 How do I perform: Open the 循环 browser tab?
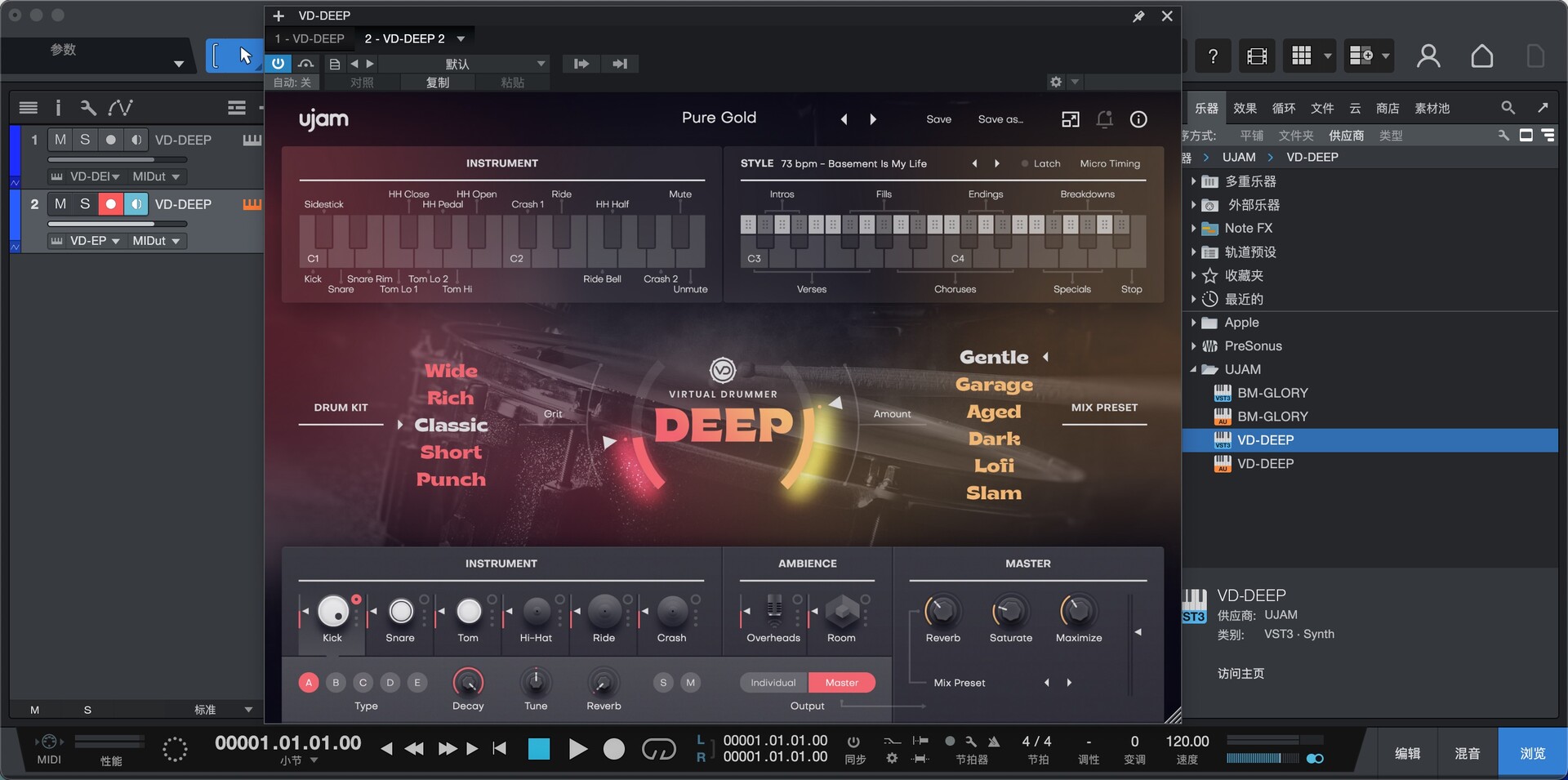pos(1284,108)
